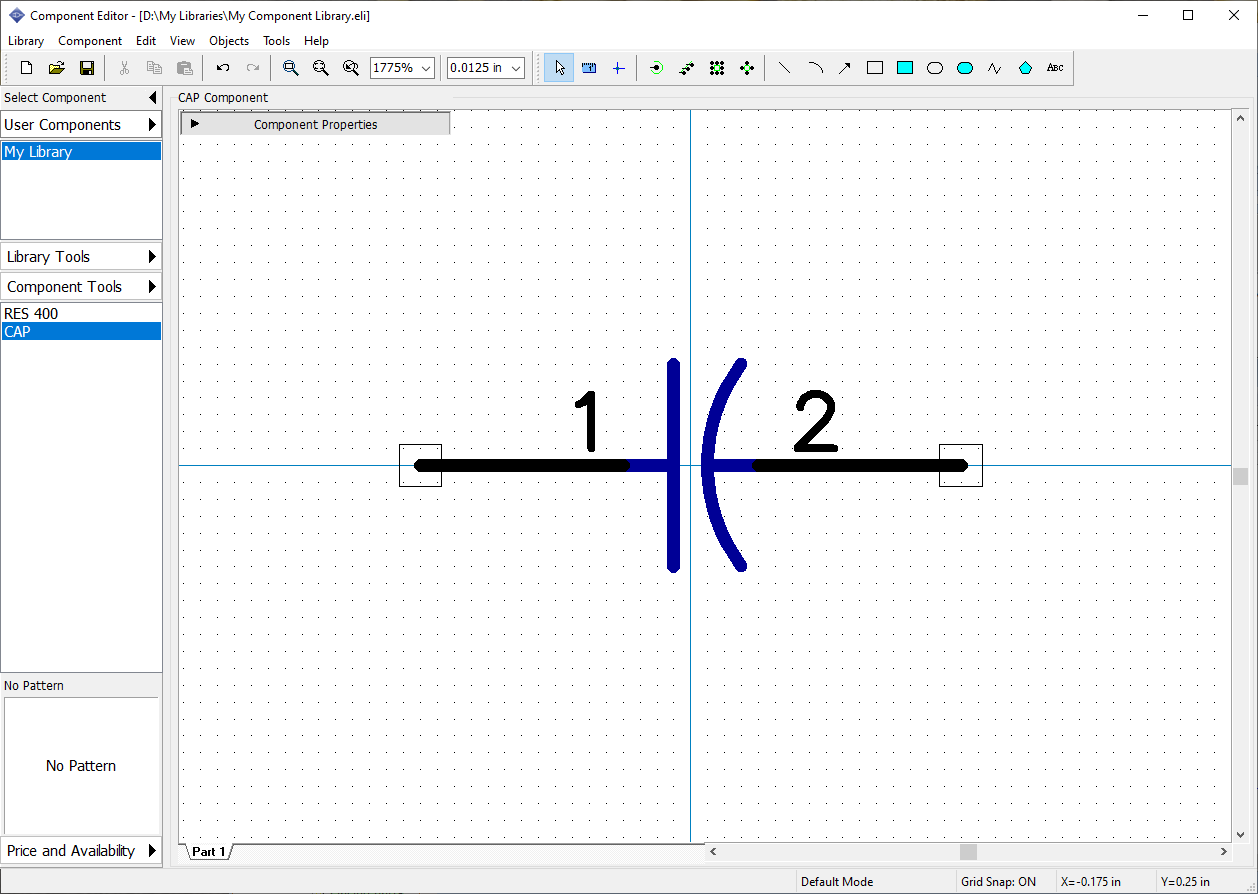1258x894 pixels.
Task: Select the place pin array tool
Action: (x=716, y=68)
